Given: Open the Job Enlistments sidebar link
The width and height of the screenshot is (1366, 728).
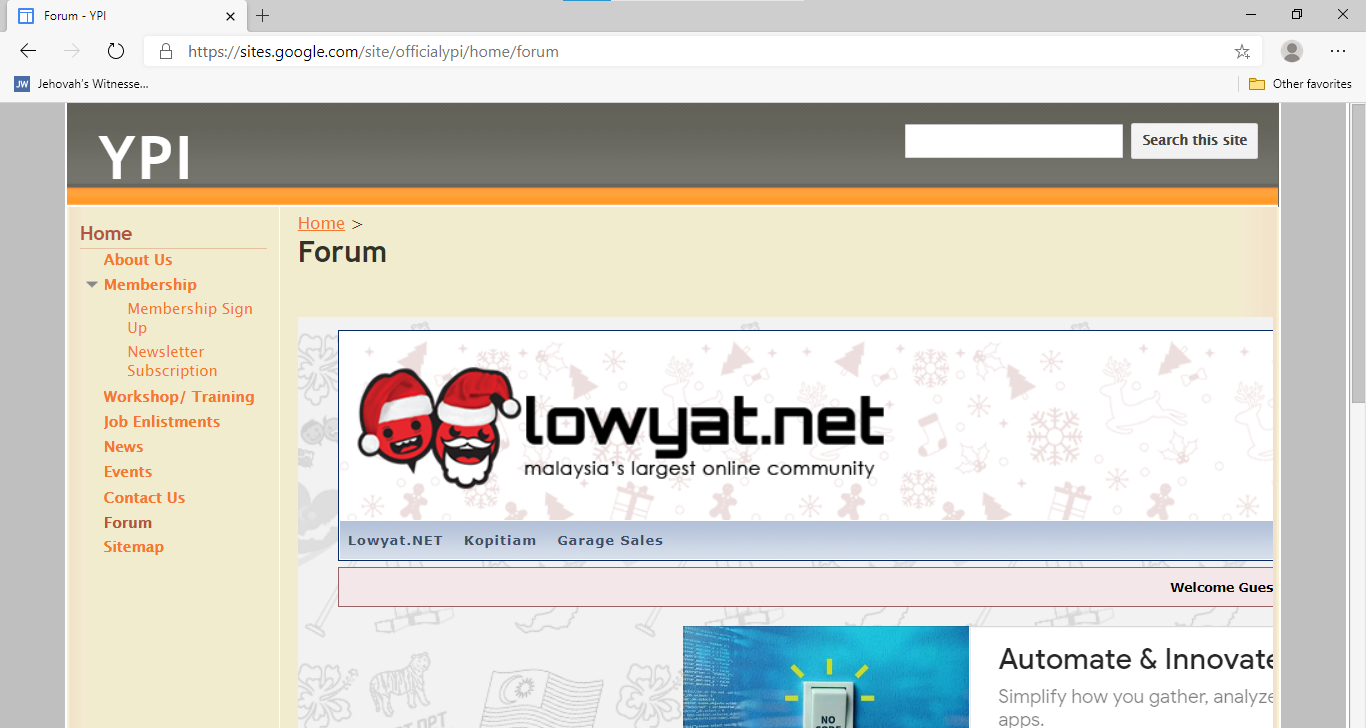Looking at the screenshot, I should 162,422.
